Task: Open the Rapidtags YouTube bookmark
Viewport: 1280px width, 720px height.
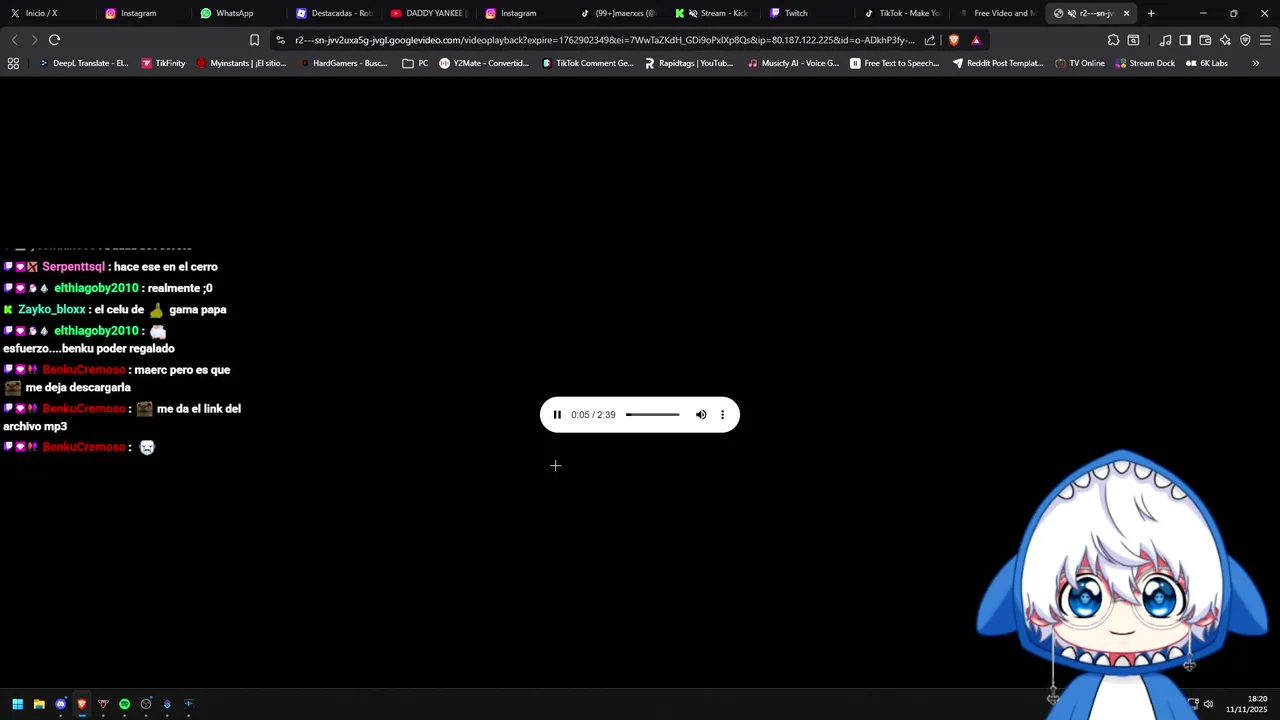Action: click(689, 63)
